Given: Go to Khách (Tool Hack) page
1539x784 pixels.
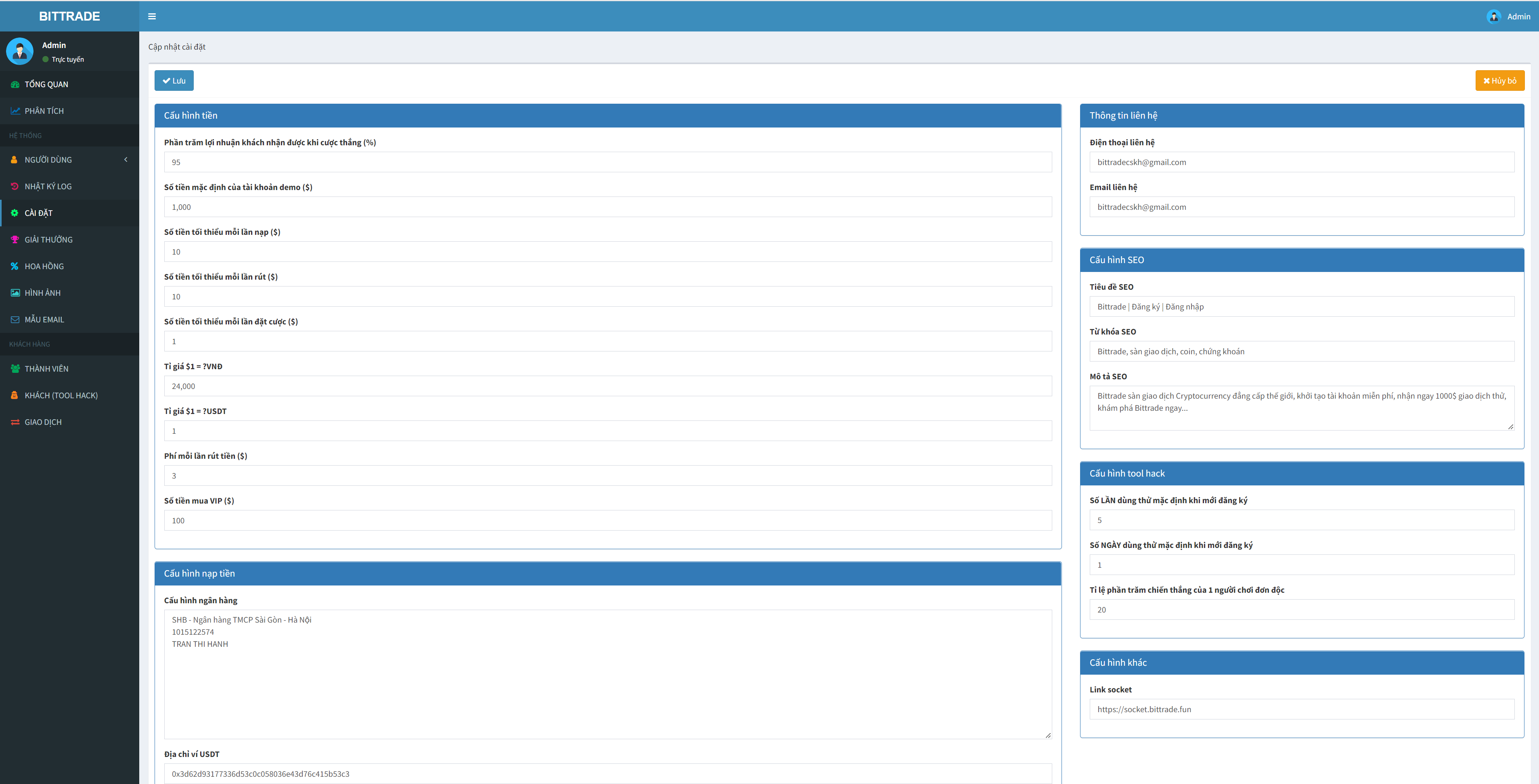Looking at the screenshot, I should point(61,395).
